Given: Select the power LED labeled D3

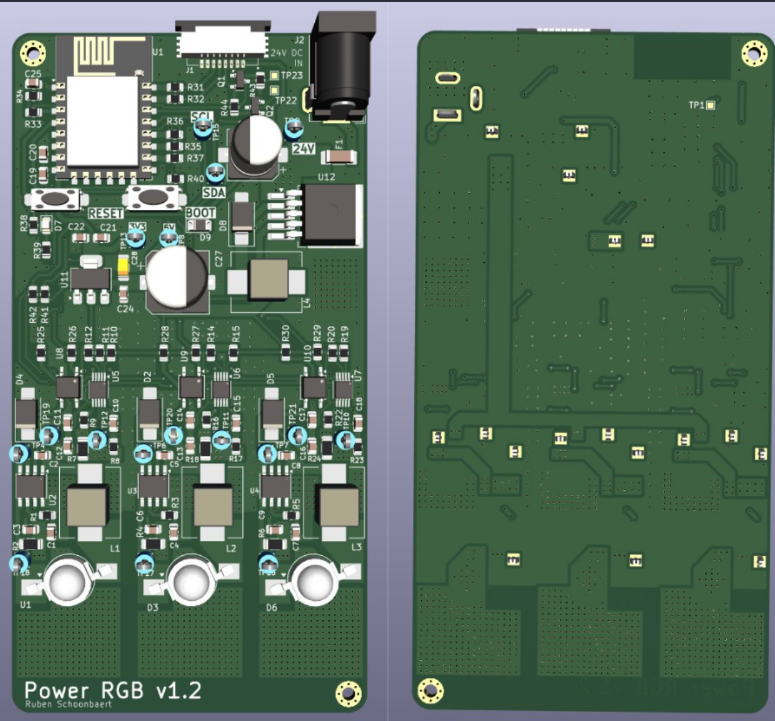Looking at the screenshot, I should tap(192, 580).
